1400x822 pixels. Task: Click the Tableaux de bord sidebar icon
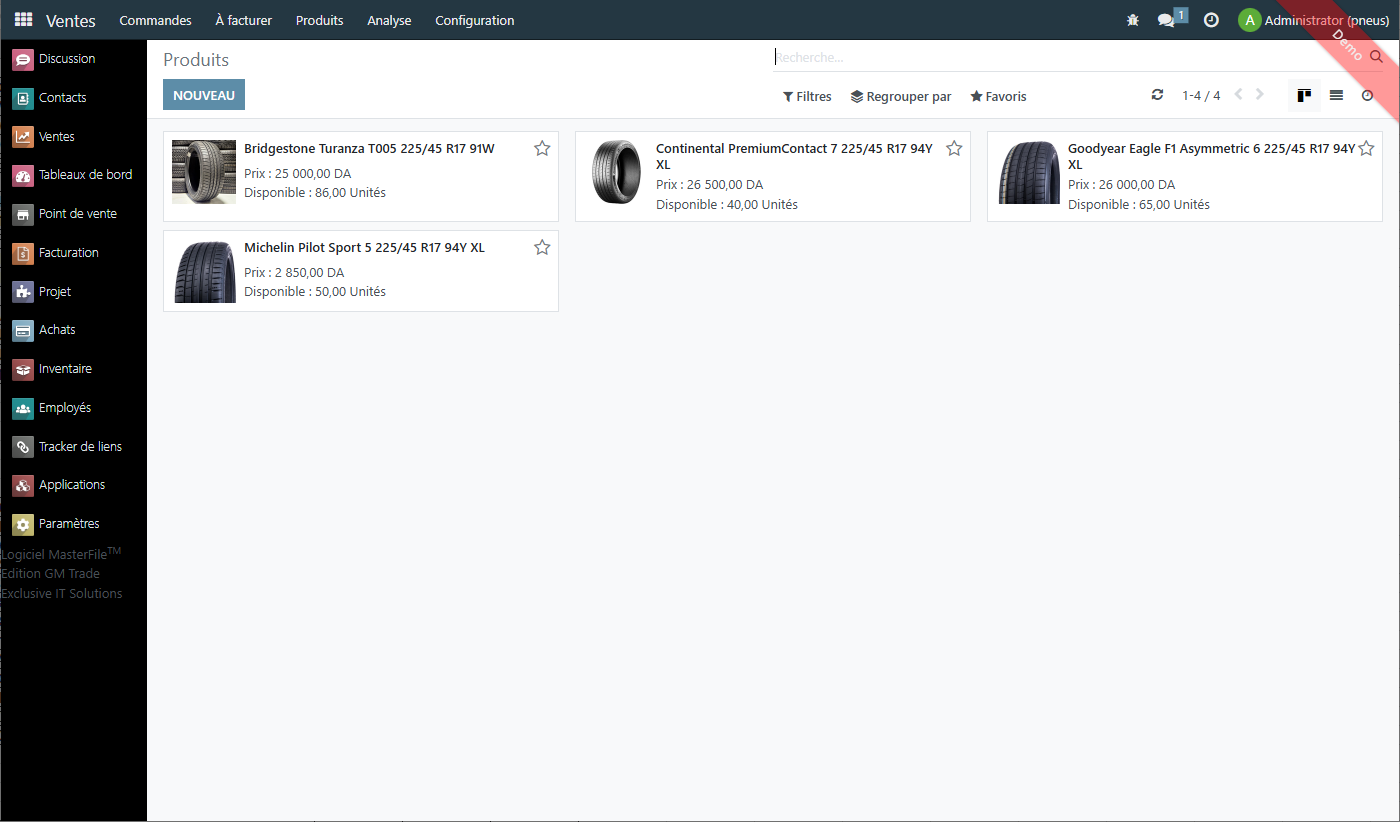[23, 176]
